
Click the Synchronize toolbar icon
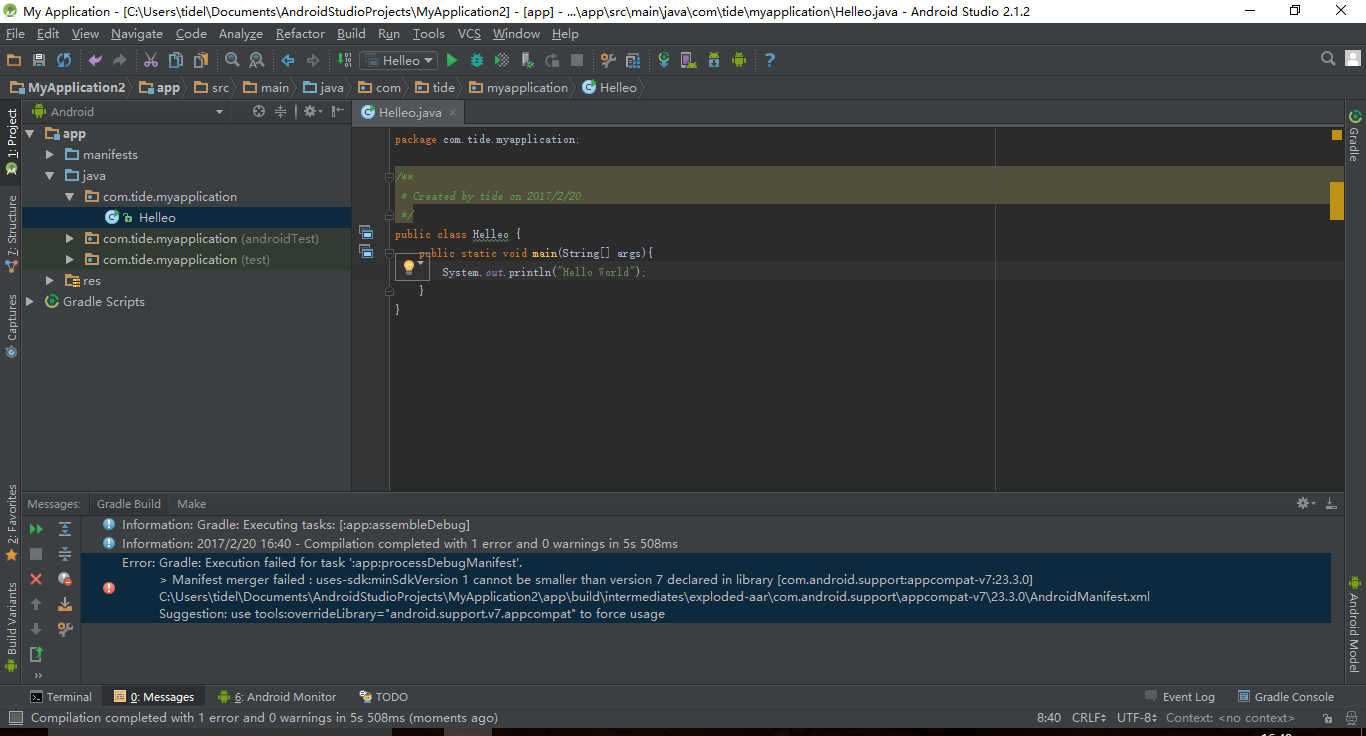click(x=64, y=60)
